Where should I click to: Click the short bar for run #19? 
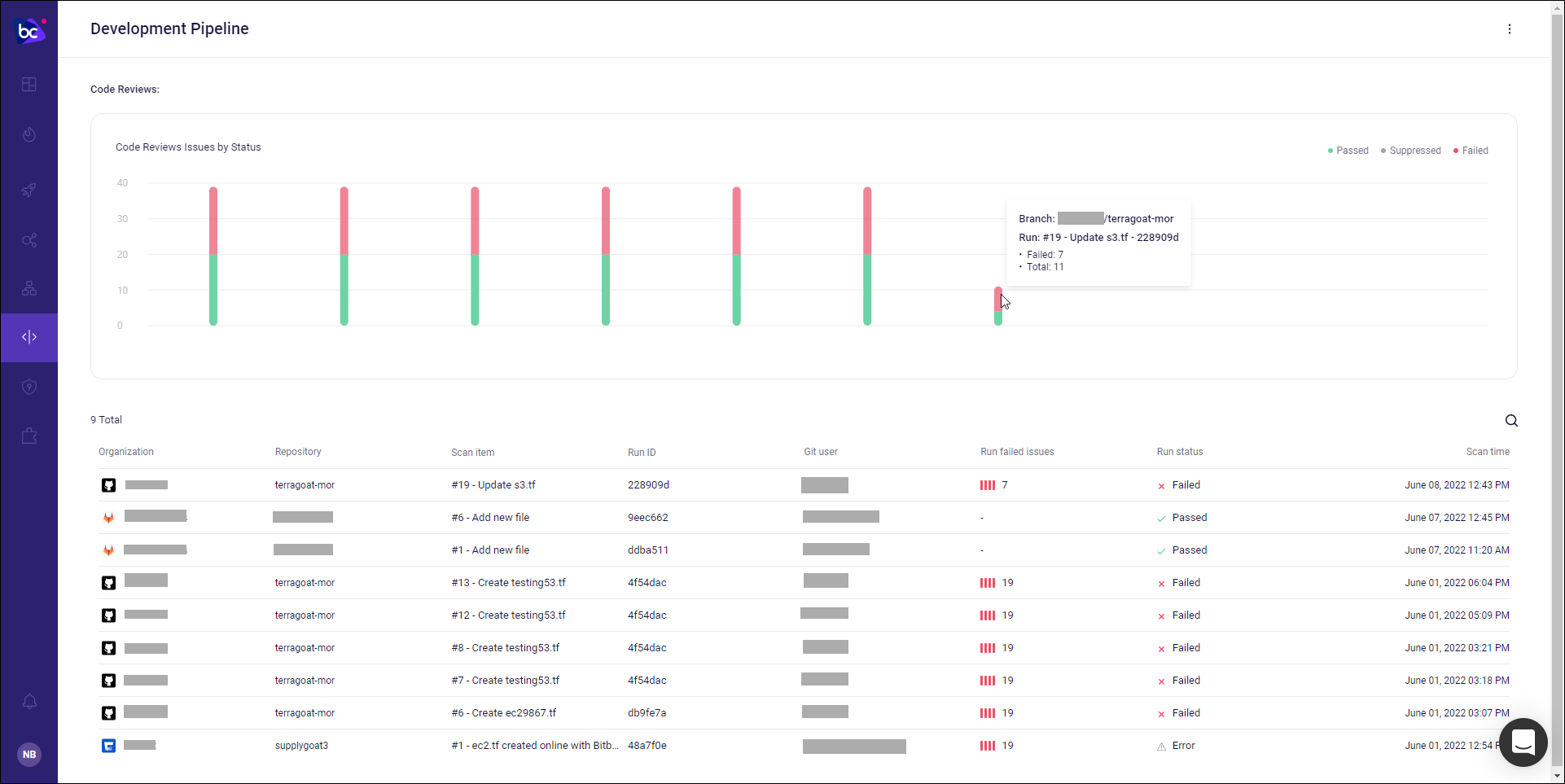pos(998,306)
